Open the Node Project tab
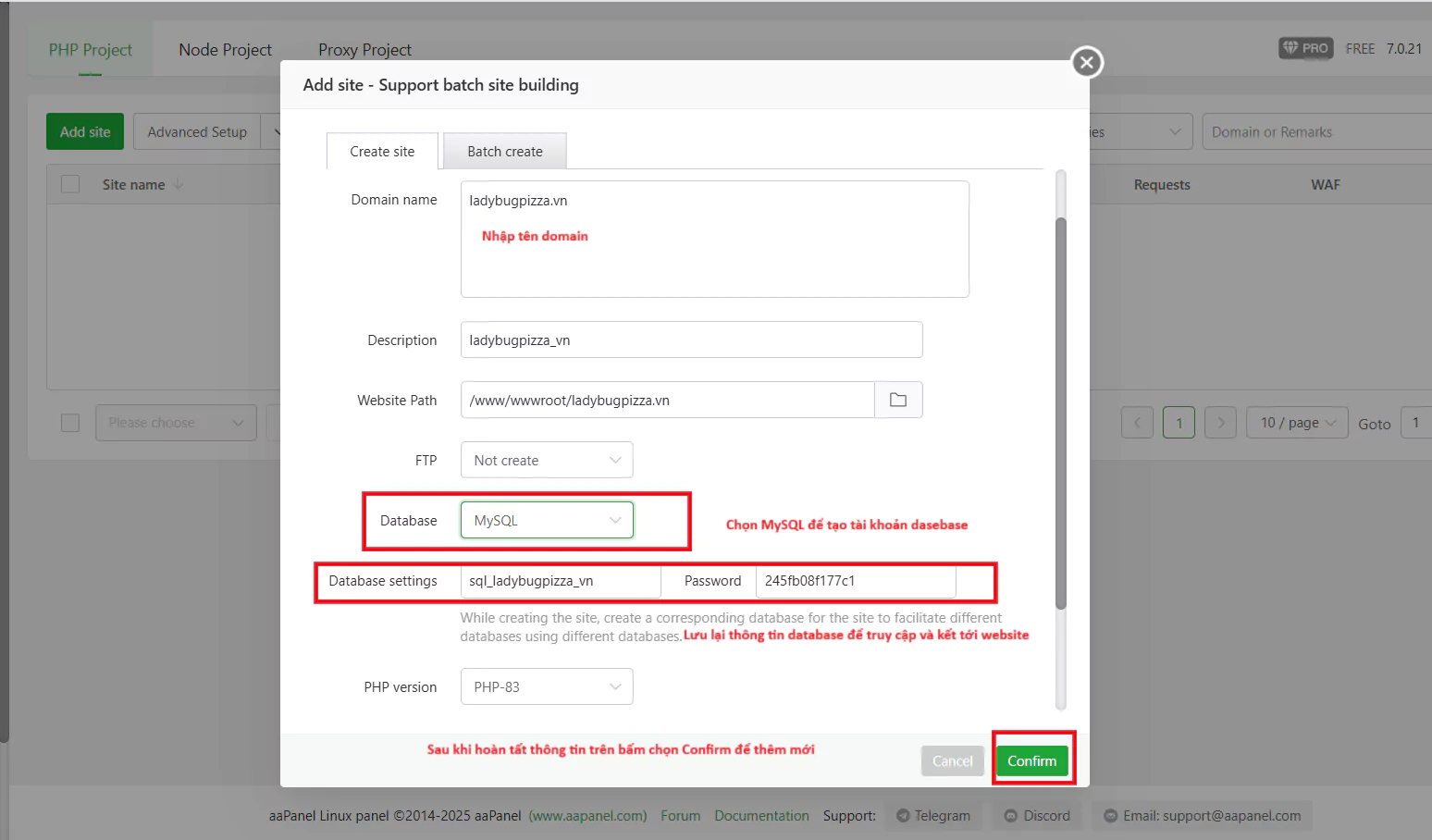 click(226, 50)
